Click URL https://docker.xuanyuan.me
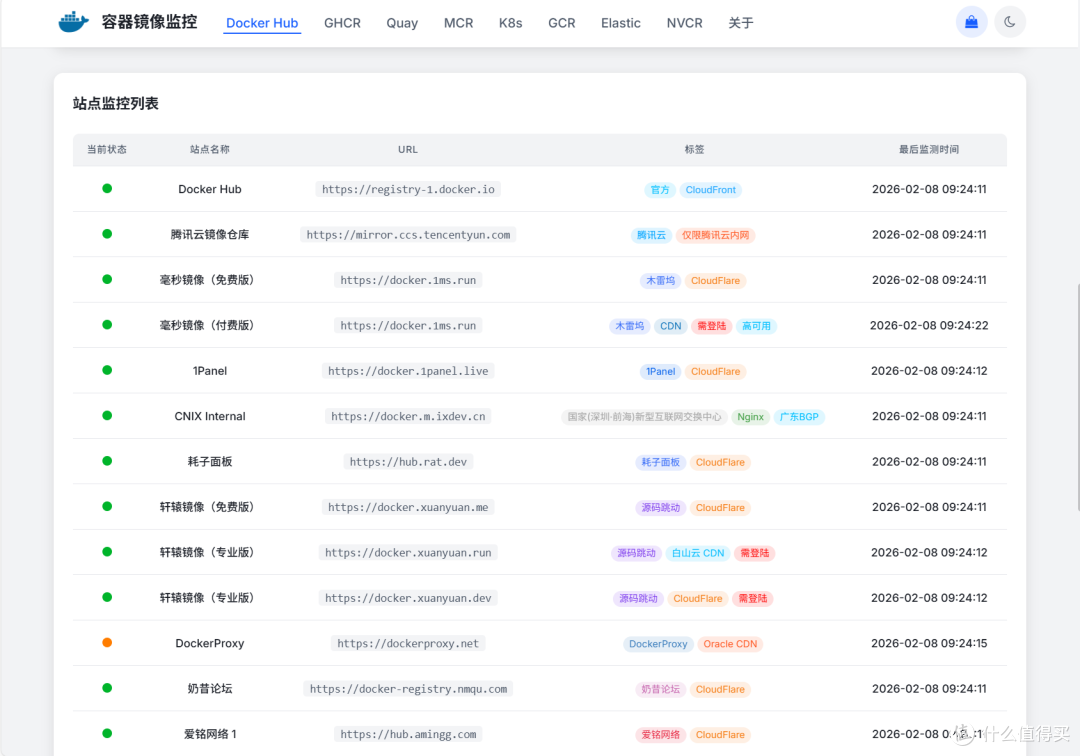Image resolution: width=1080 pixels, height=756 pixels. (408, 507)
